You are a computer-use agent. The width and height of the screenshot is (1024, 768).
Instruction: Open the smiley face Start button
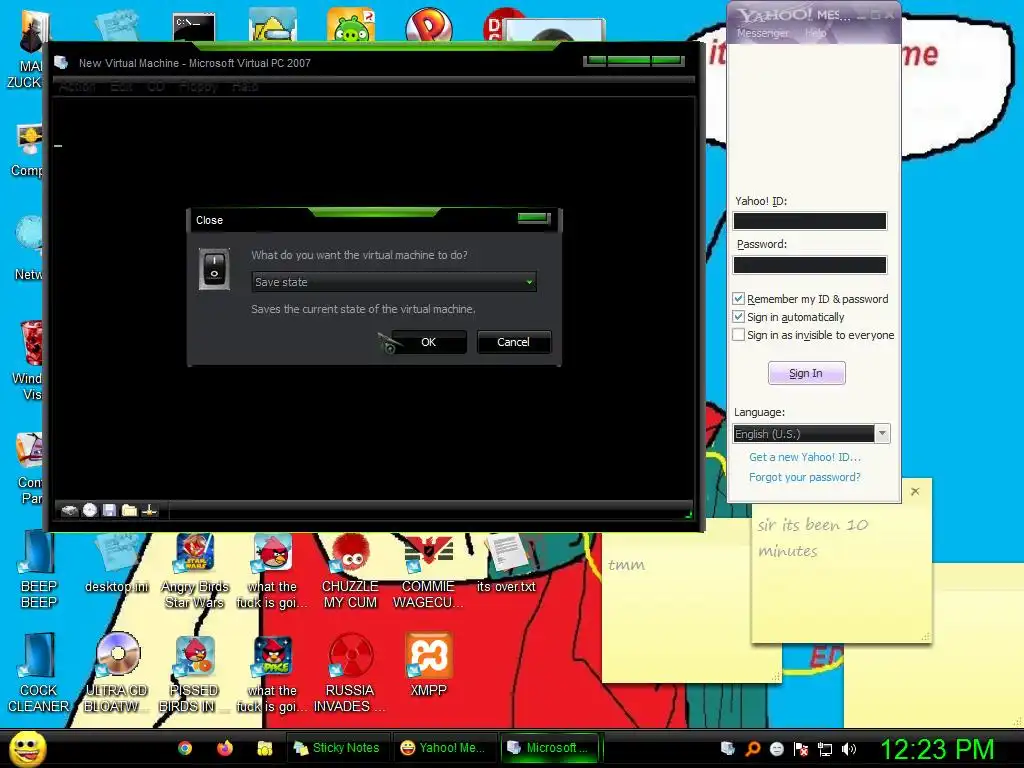tap(28, 748)
